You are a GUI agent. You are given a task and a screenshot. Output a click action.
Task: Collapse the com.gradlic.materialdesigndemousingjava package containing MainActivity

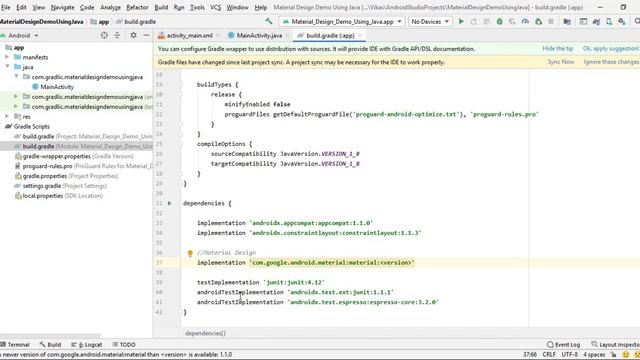(x=16, y=77)
